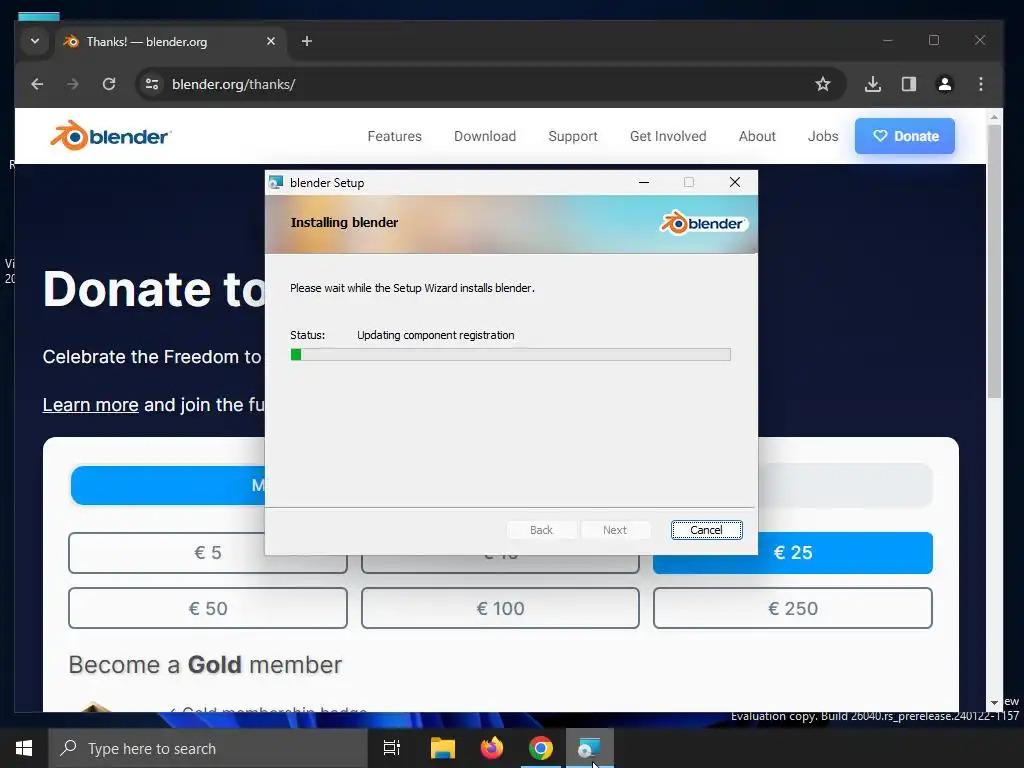Toggle Chrome side panel icon
The width and height of the screenshot is (1024, 768).
[909, 84]
